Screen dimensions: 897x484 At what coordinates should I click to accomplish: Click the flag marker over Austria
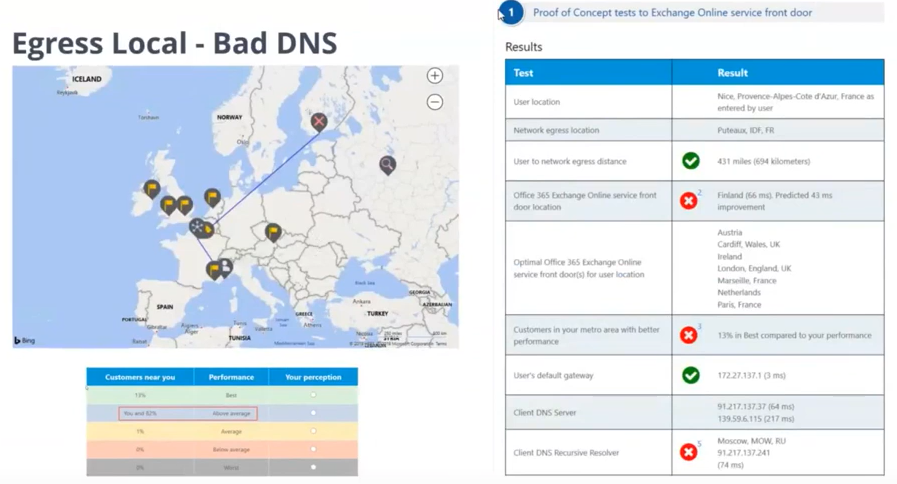coord(273,232)
